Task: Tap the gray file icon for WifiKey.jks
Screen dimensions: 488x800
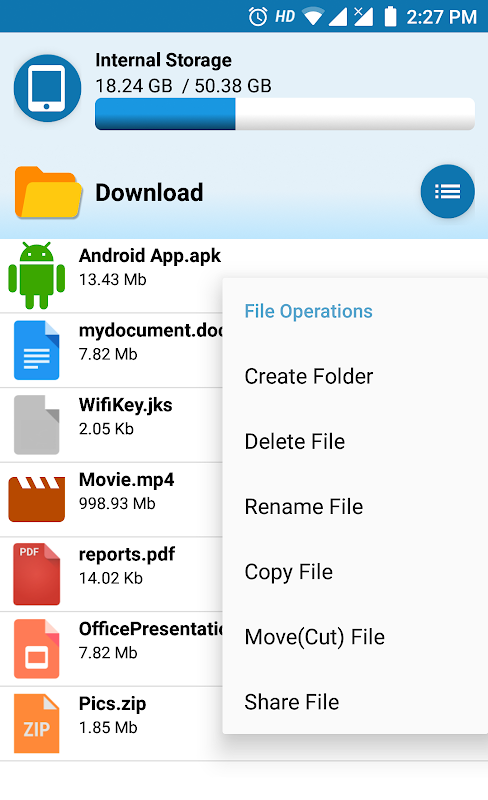Action: click(37, 424)
